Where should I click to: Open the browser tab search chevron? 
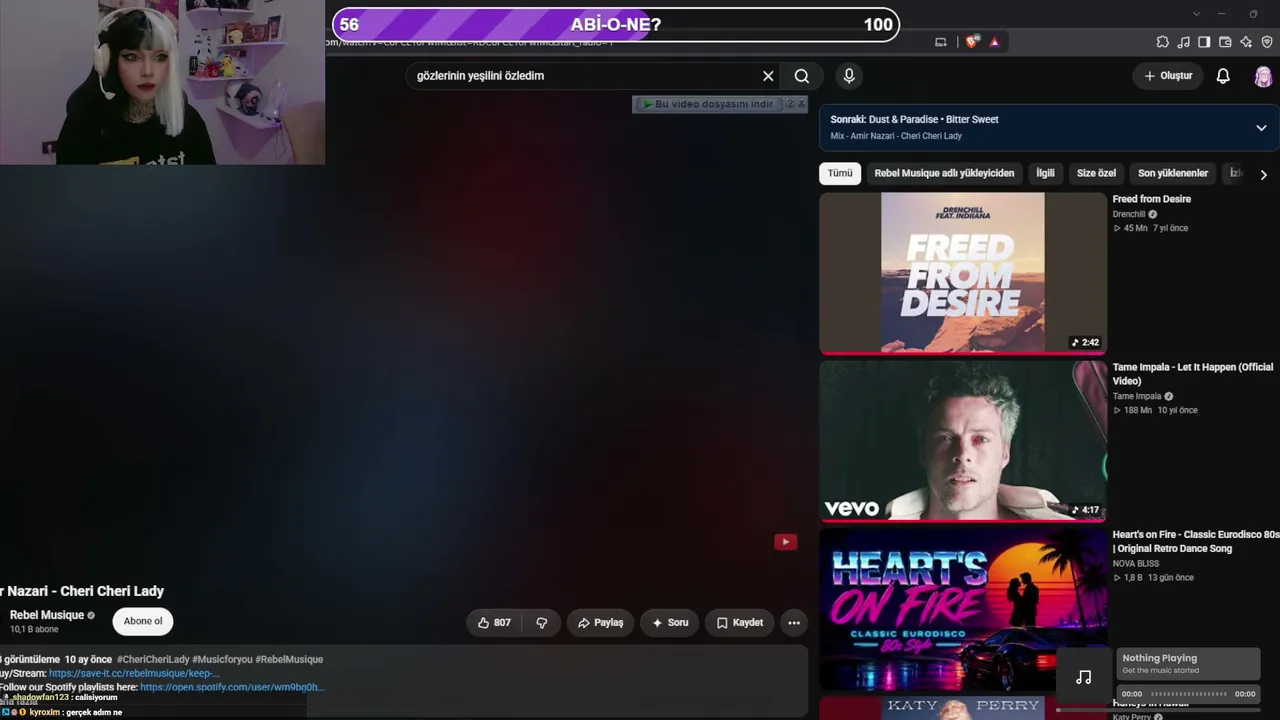pyautogui.click(x=1196, y=14)
